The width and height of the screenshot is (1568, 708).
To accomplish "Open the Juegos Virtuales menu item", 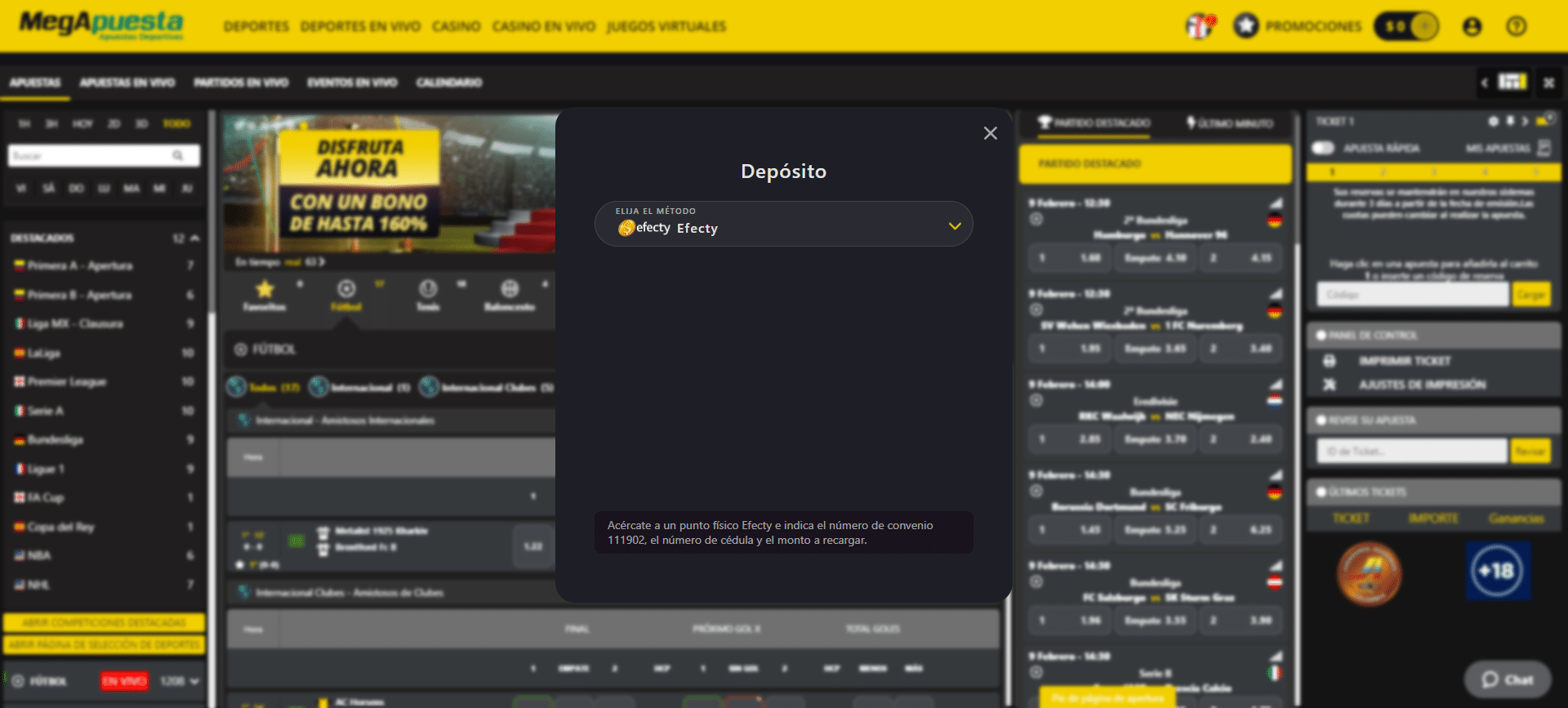I will pyautogui.click(x=666, y=27).
